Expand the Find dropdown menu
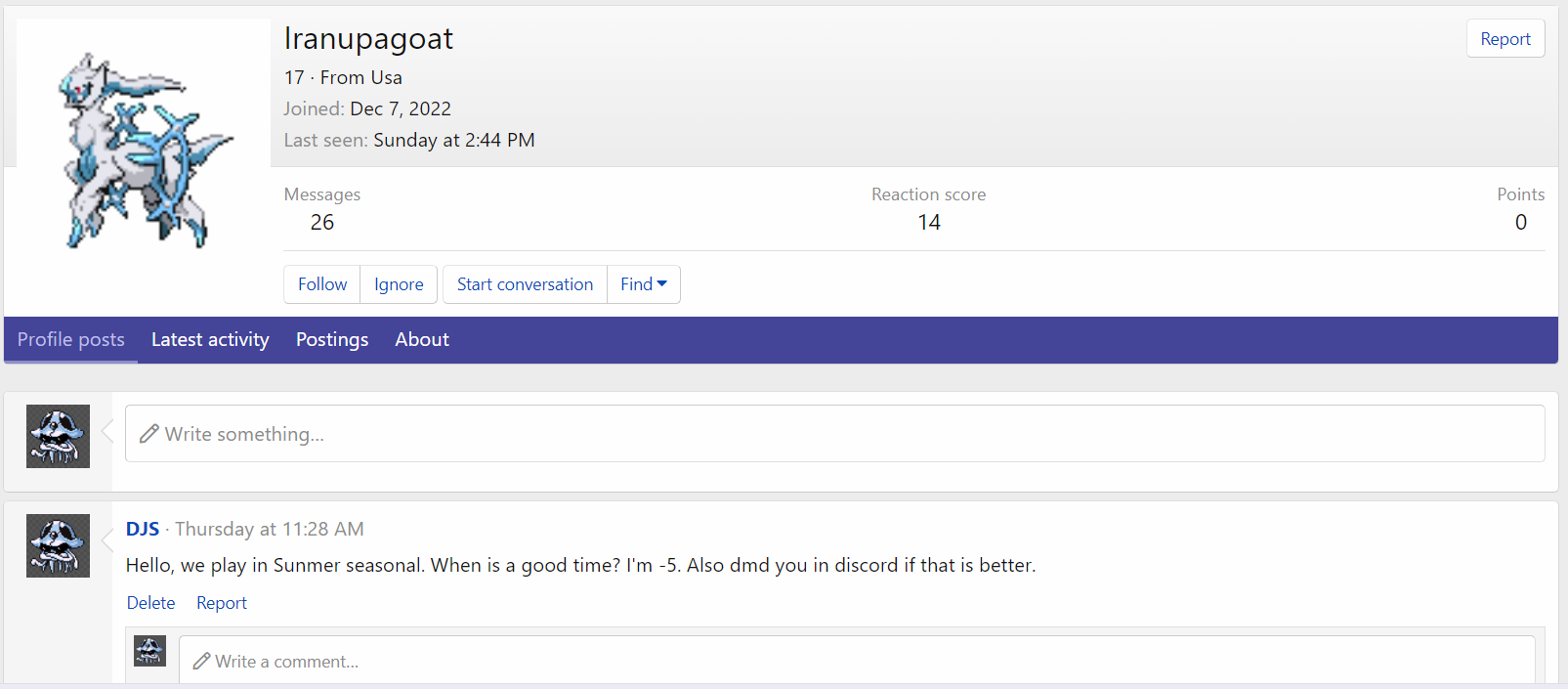Screen dimensions: 1568x689 [x=644, y=284]
